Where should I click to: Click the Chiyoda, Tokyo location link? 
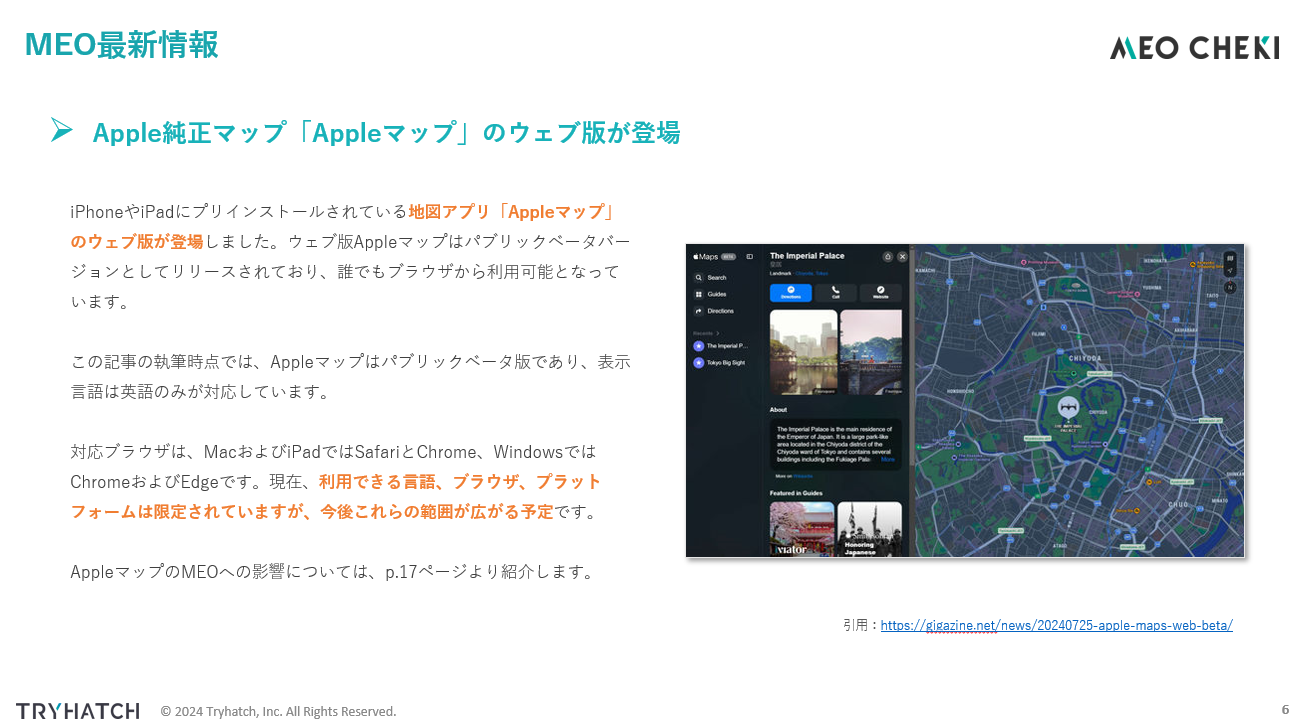tap(812, 273)
